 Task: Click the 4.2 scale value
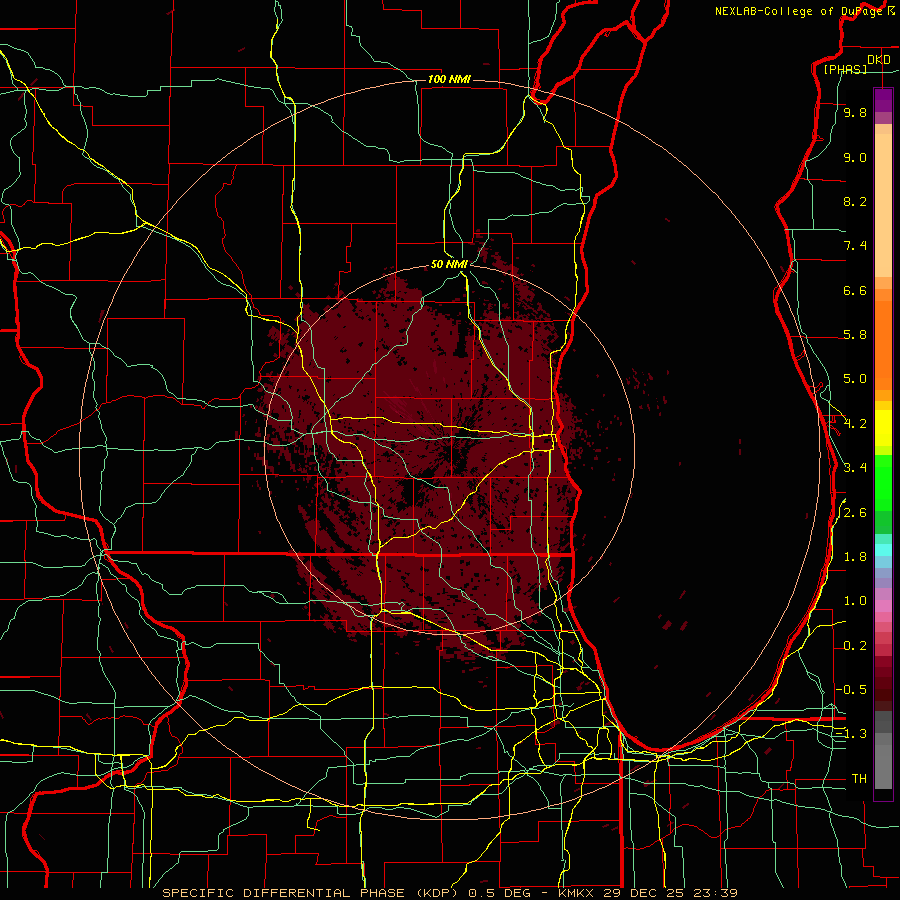point(855,424)
